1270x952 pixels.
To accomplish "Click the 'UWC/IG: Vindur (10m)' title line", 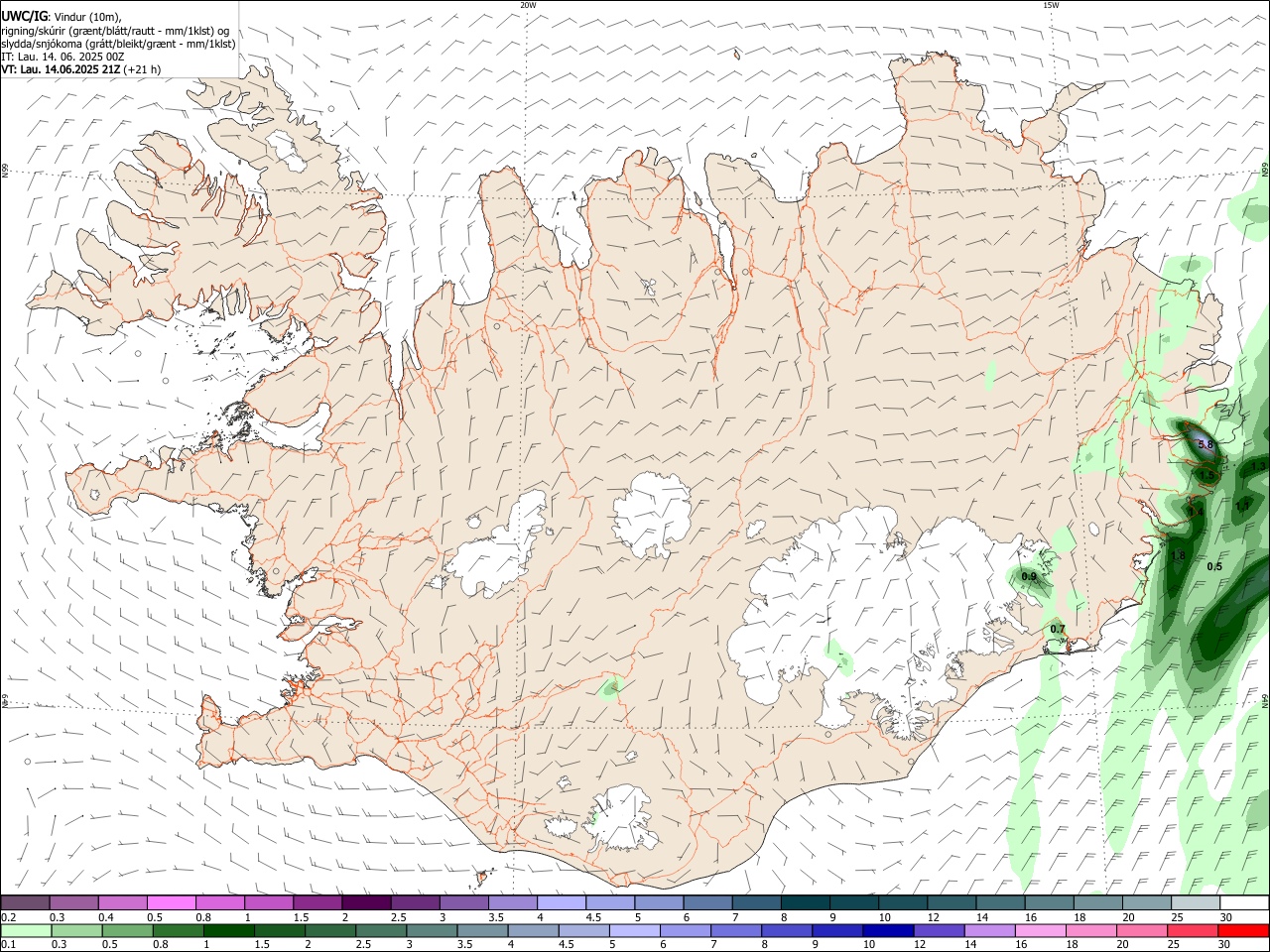I will [x=62, y=17].
